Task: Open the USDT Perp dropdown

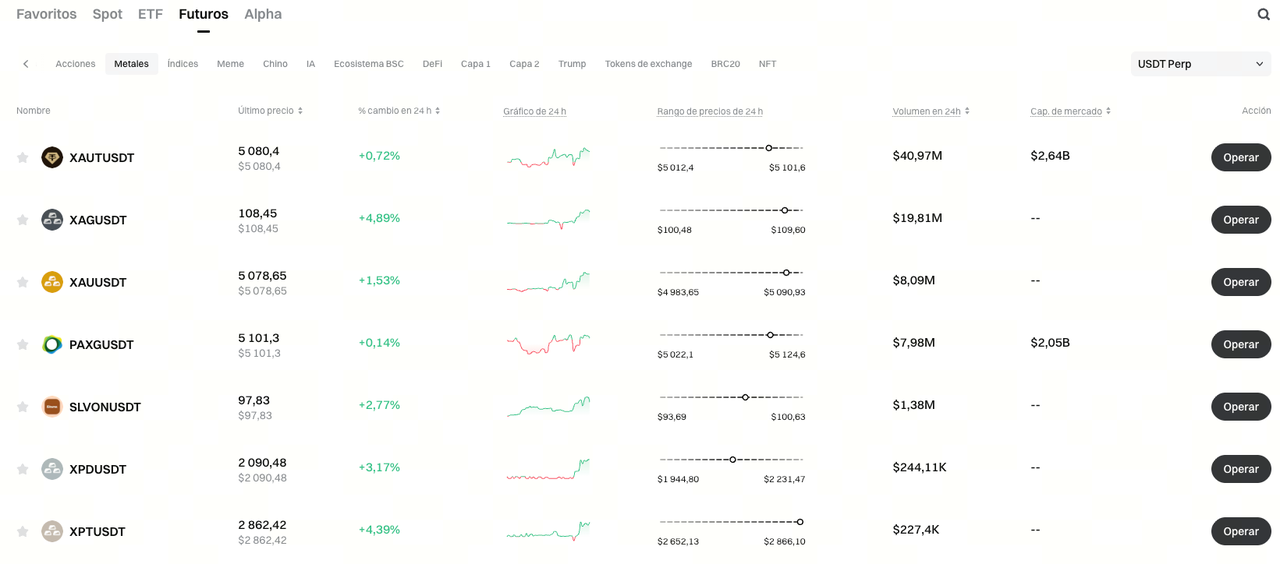Action: (1200, 64)
